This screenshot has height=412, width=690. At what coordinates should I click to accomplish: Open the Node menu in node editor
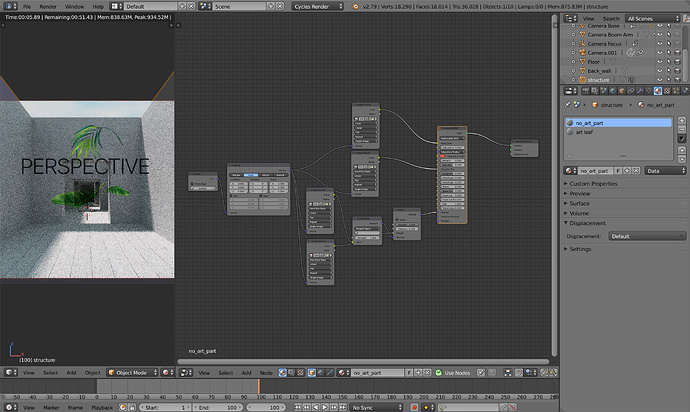tap(266, 372)
